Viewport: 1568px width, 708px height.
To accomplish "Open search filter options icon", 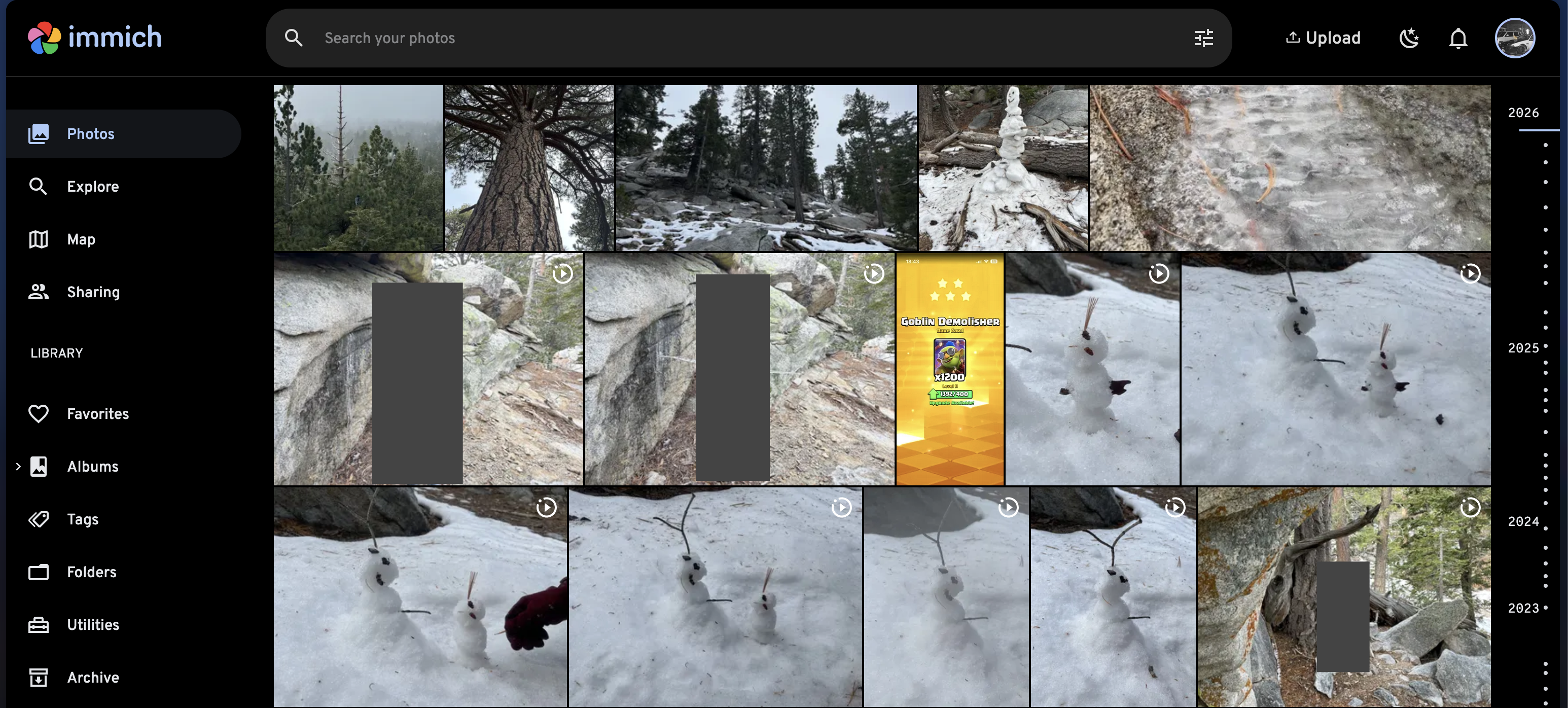I will click(1203, 38).
